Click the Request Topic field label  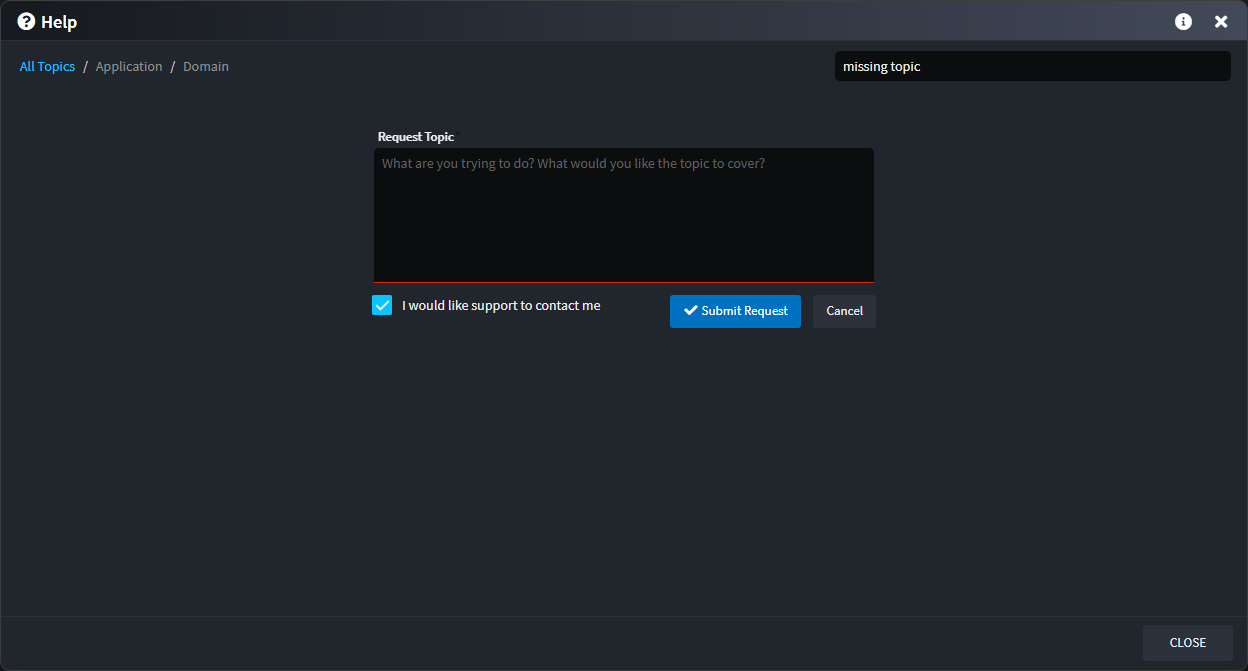416,136
